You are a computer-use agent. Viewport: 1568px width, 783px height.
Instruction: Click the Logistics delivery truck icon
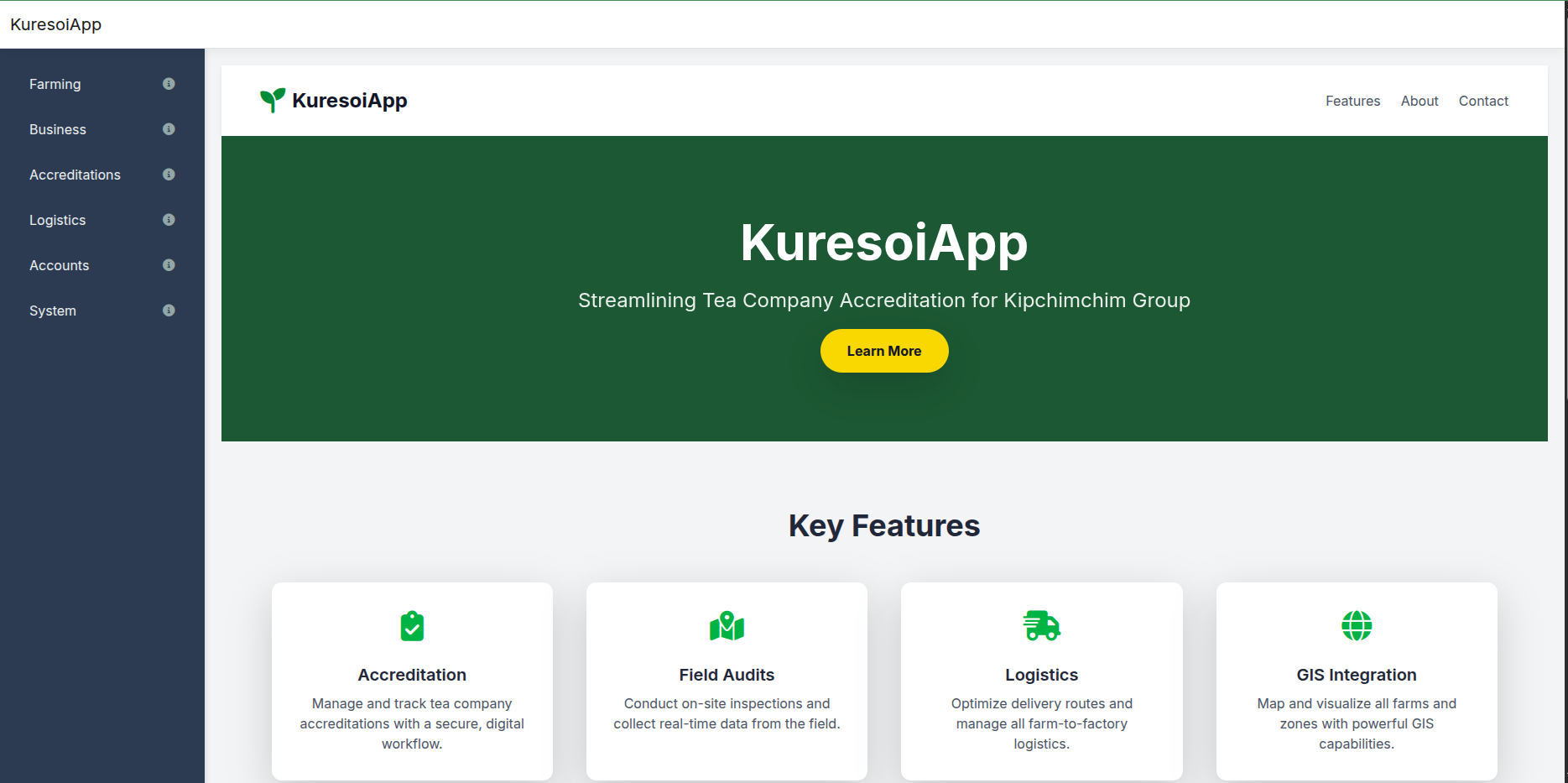coord(1041,625)
